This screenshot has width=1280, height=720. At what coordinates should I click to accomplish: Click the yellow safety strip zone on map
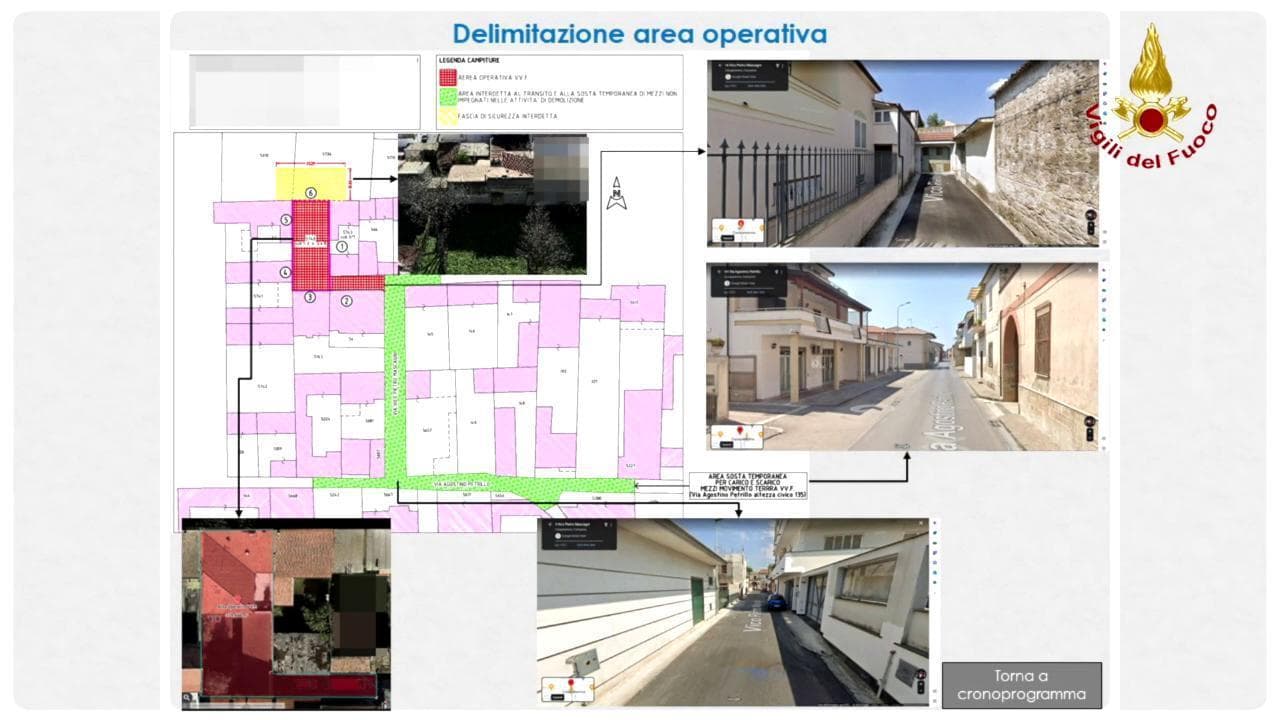[x=311, y=184]
